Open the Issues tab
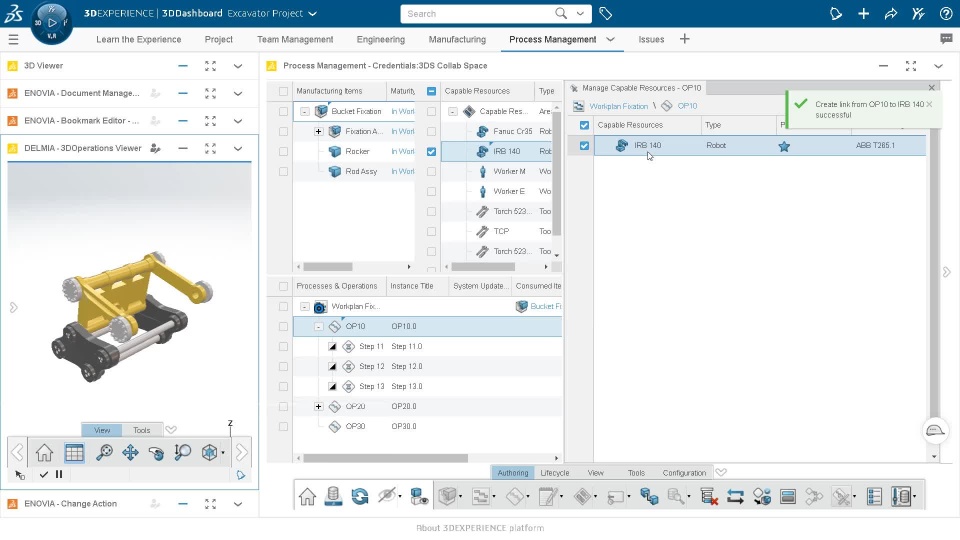Image resolution: width=960 pixels, height=540 pixels. click(651, 39)
